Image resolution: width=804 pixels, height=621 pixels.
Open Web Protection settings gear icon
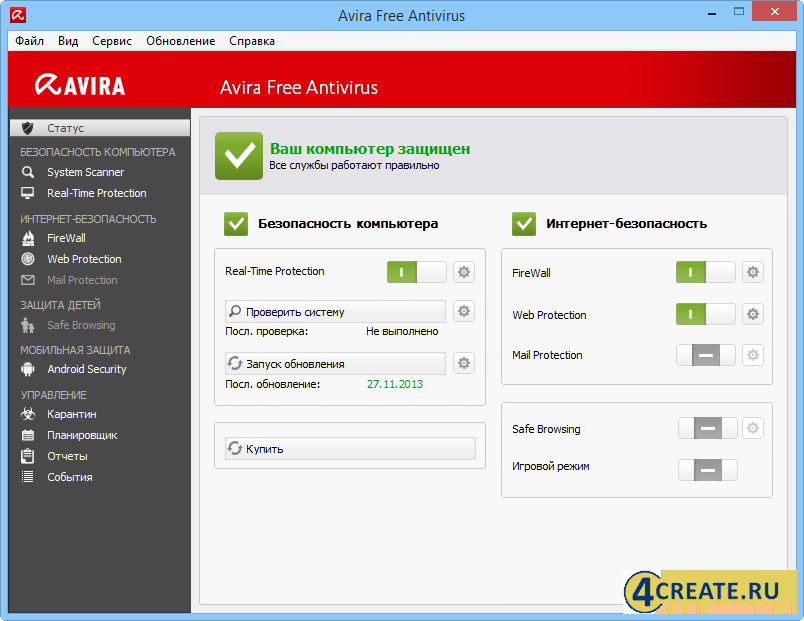[753, 314]
